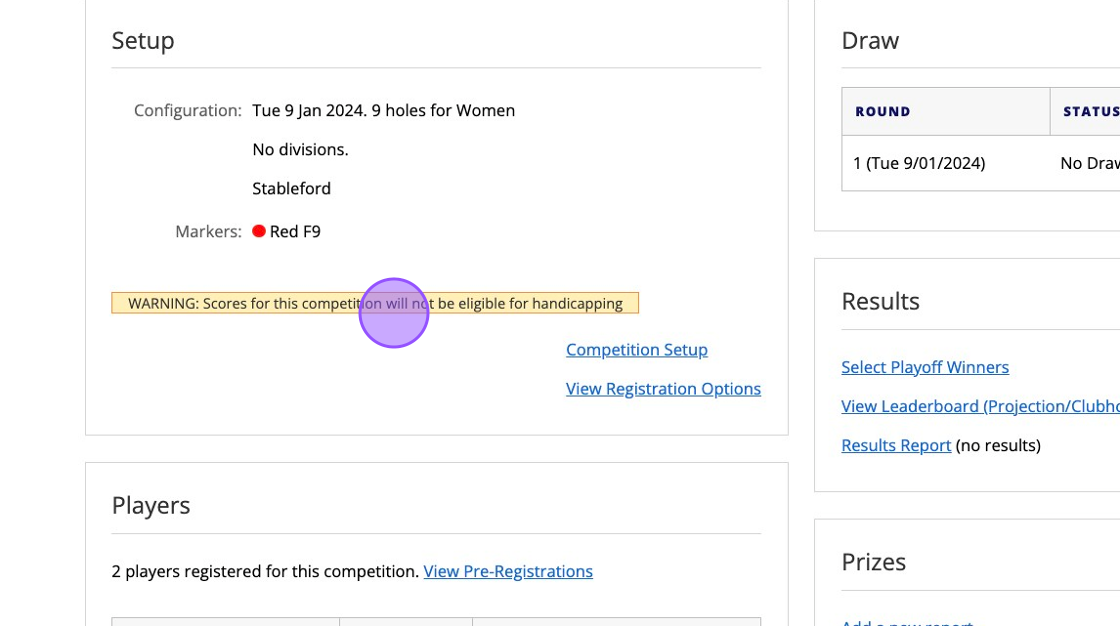
Task: Click the Prizes section heading
Action: (873, 561)
